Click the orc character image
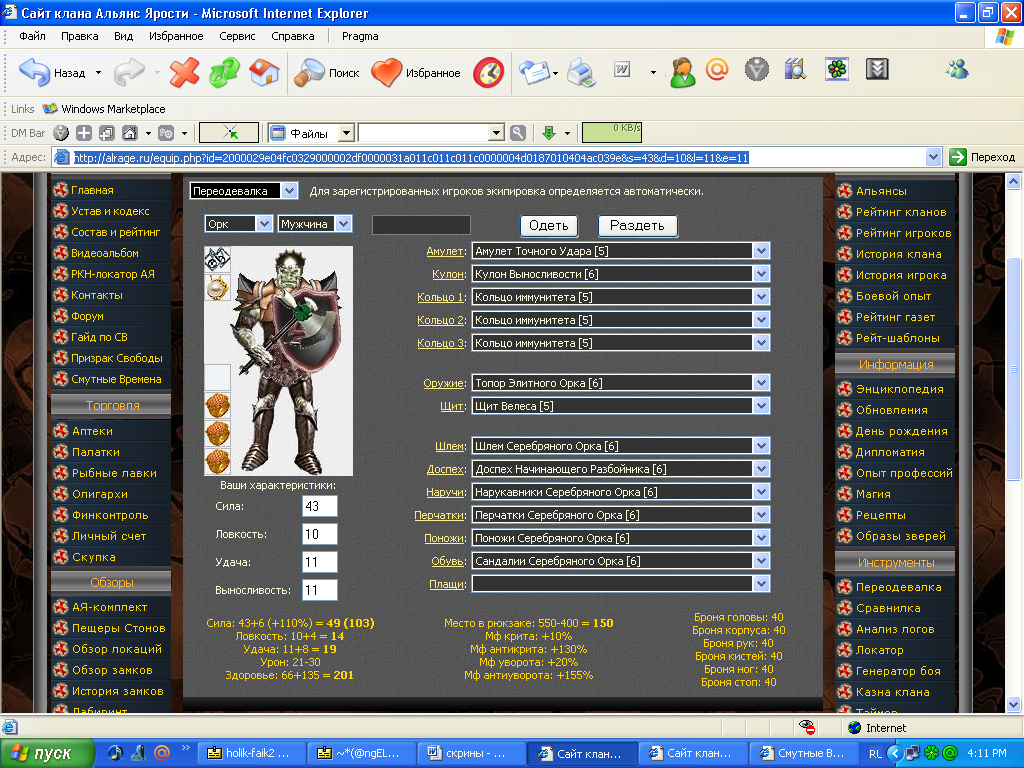This screenshot has height=768, width=1024. coord(291,360)
